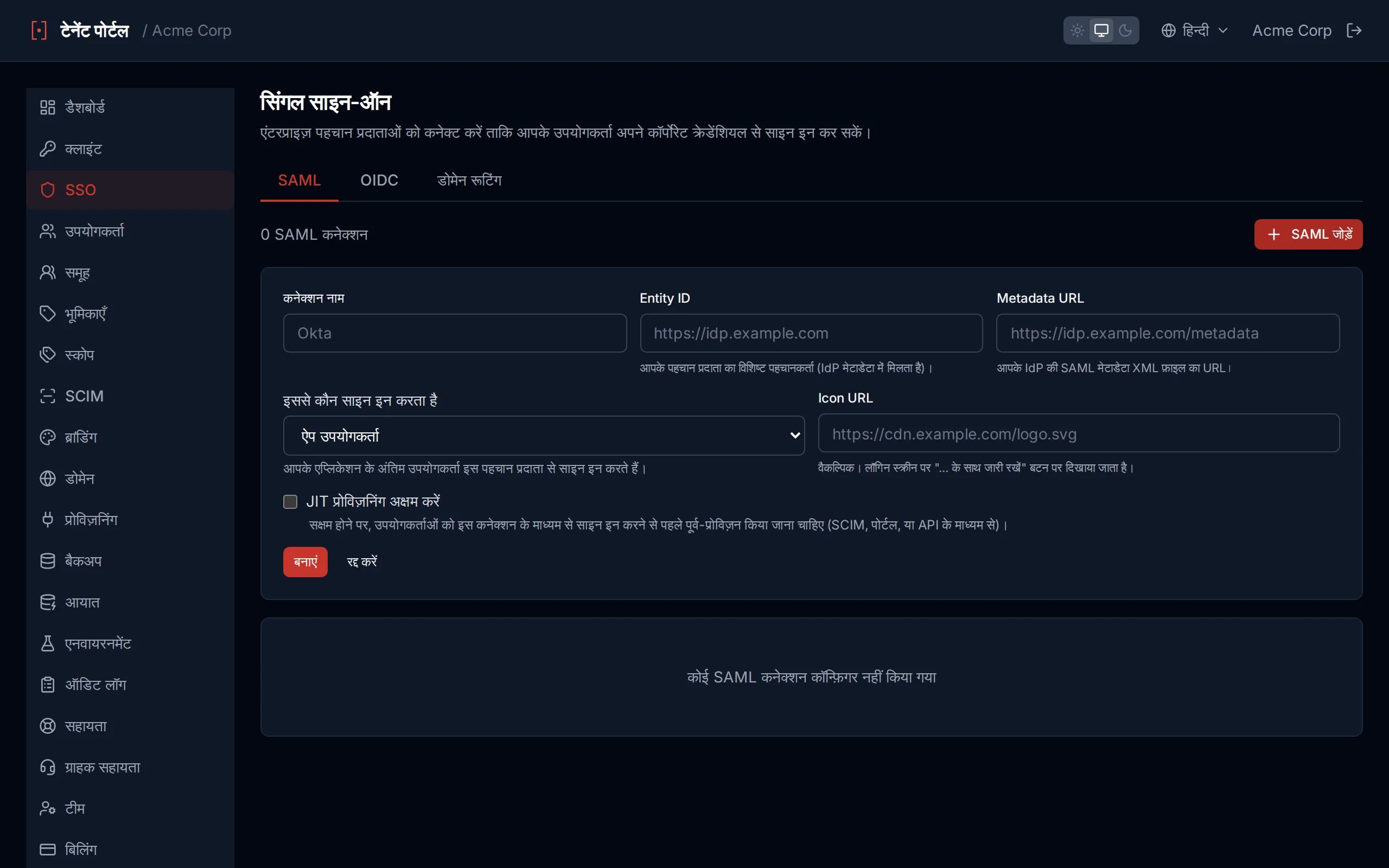Image resolution: width=1389 pixels, height=868 pixels.
Task: Click the समूह sidebar label
Action: tap(78, 273)
